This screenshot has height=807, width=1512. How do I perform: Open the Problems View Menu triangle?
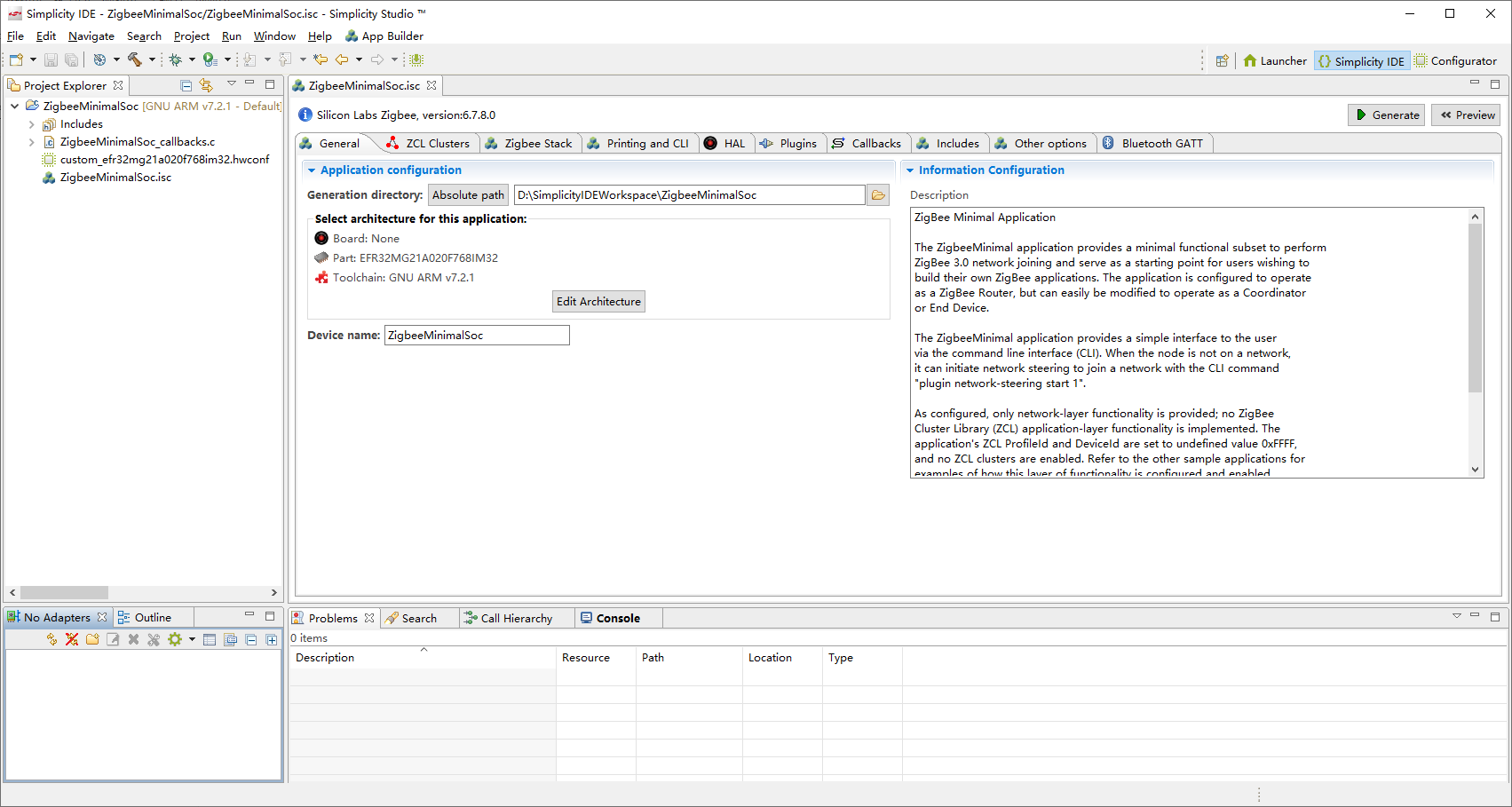[x=1456, y=616]
